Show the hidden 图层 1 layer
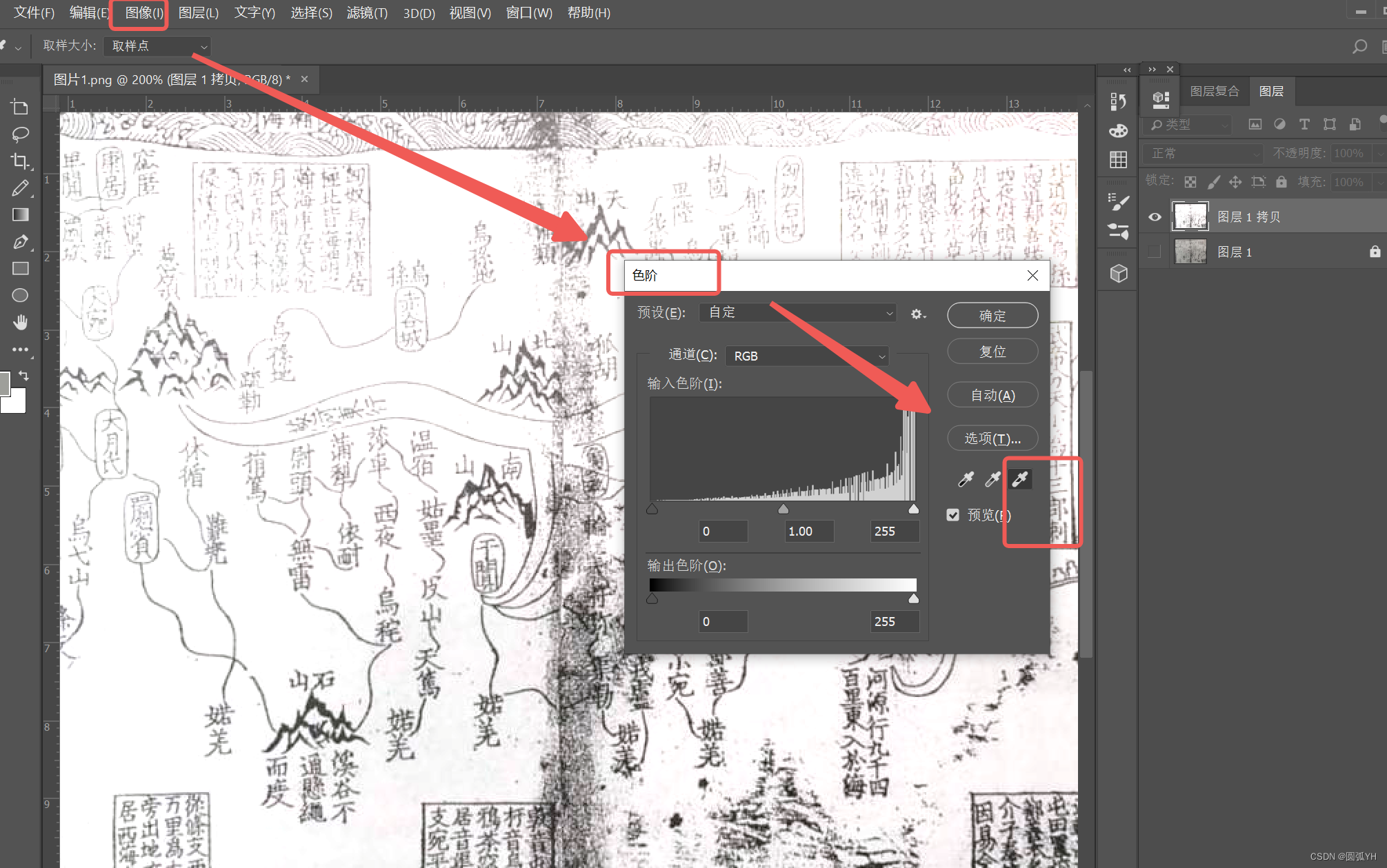Viewport: 1387px width, 868px height. point(1155,252)
